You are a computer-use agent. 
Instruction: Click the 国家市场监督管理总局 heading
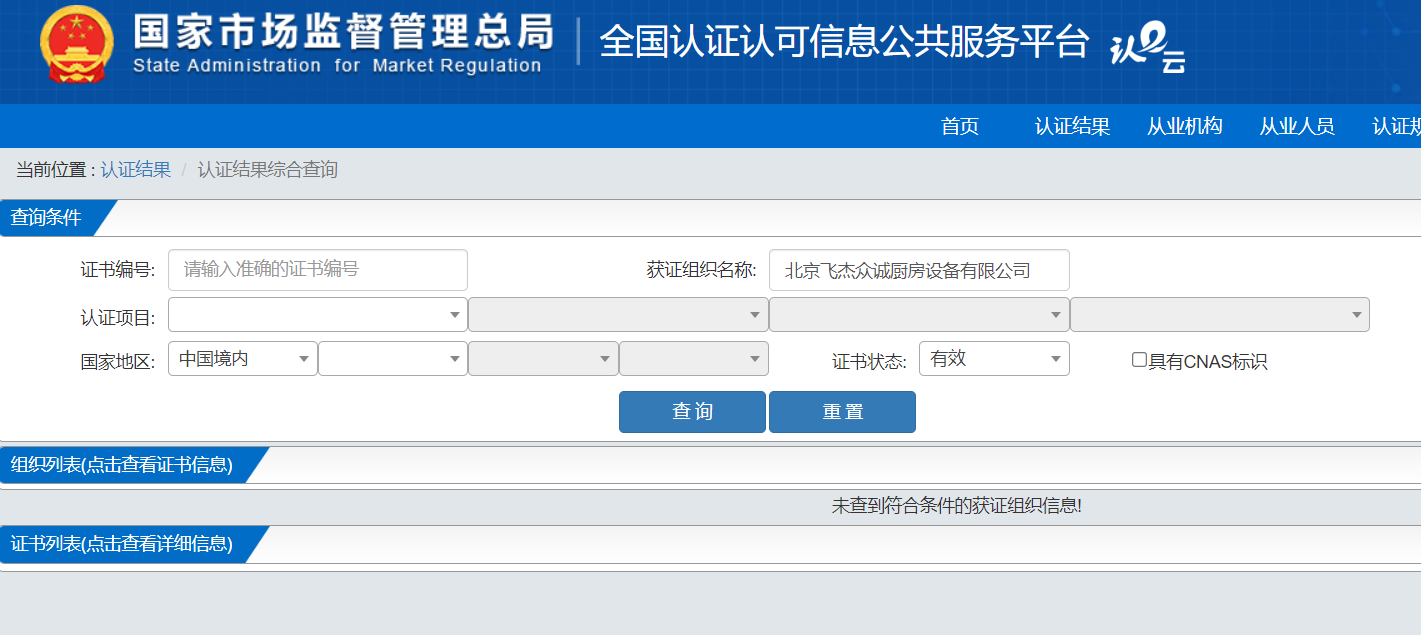[x=343, y=31]
